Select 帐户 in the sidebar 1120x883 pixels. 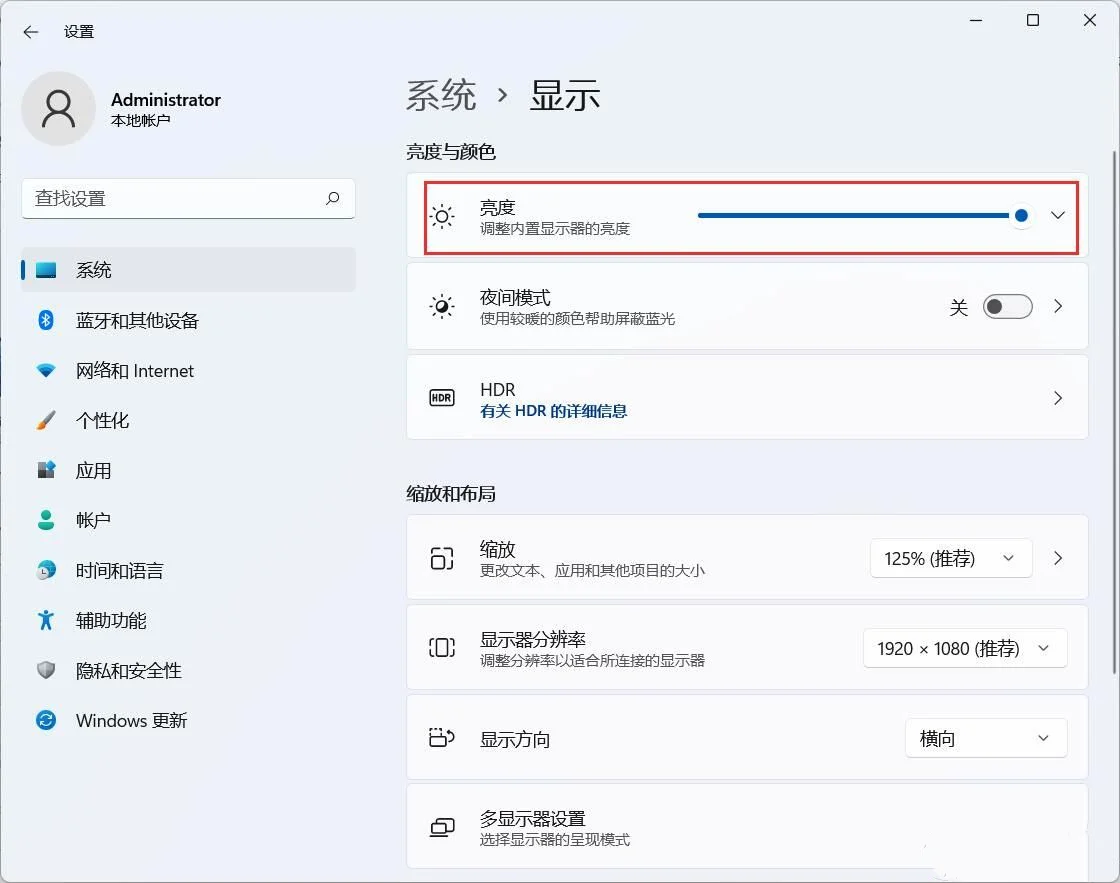click(189, 520)
